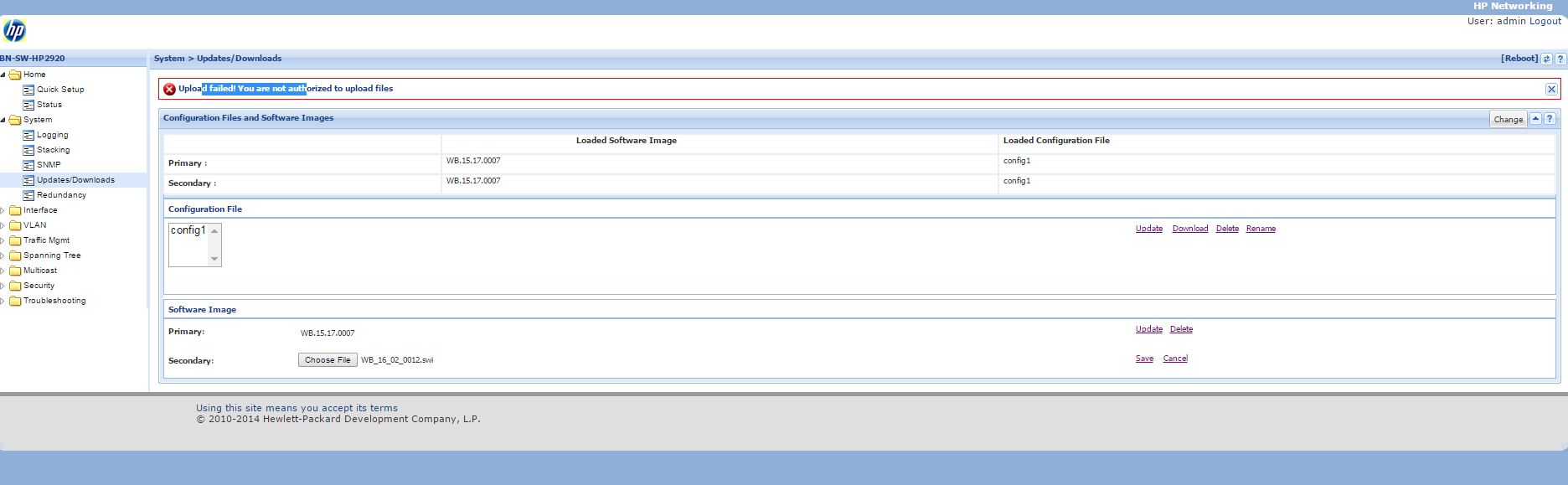
Task: Expand the Interface tree node
Action: point(3,210)
